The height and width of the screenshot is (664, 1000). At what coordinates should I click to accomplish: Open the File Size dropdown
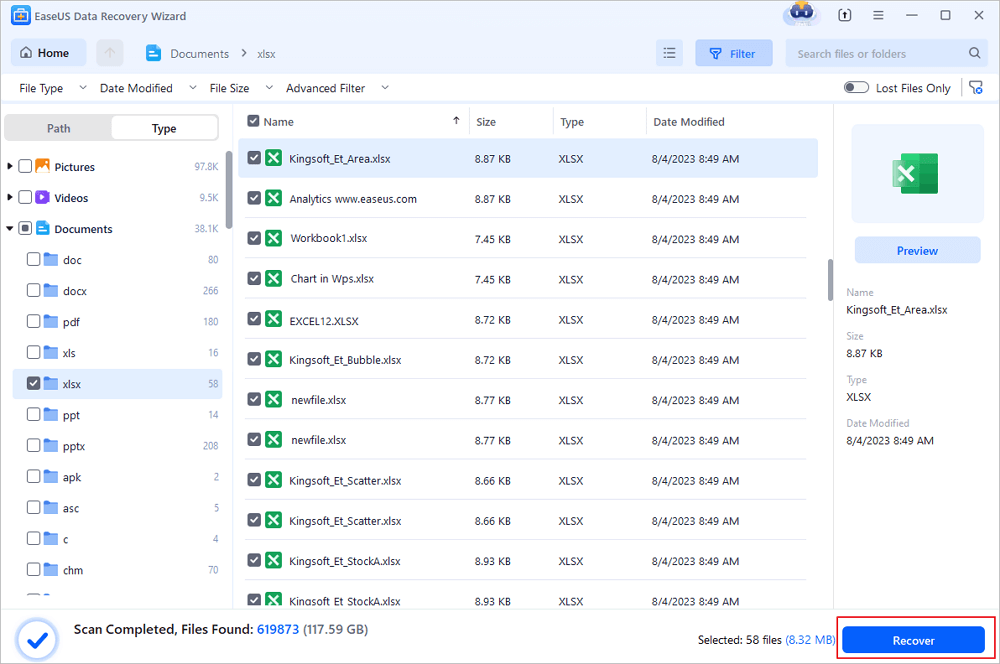(241, 88)
